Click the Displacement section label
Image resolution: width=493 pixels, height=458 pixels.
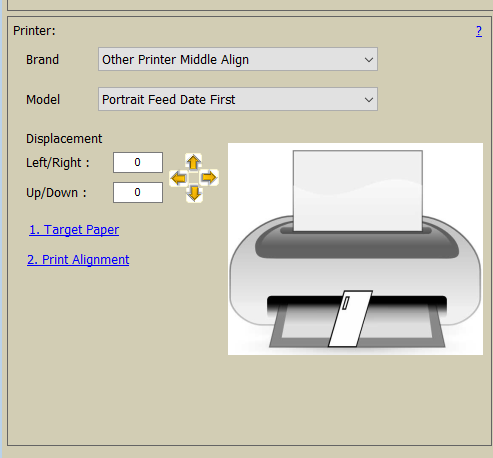click(x=64, y=139)
